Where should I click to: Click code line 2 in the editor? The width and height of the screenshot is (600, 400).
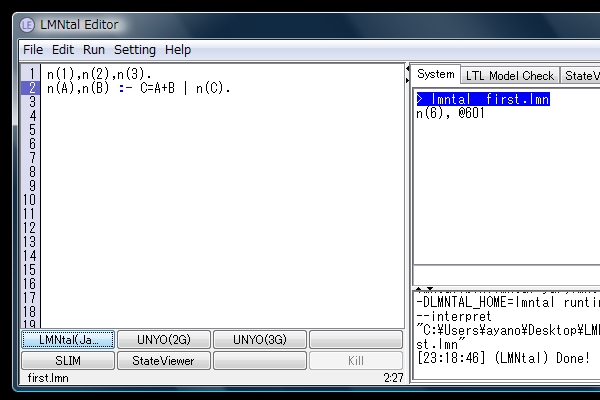tap(138, 88)
